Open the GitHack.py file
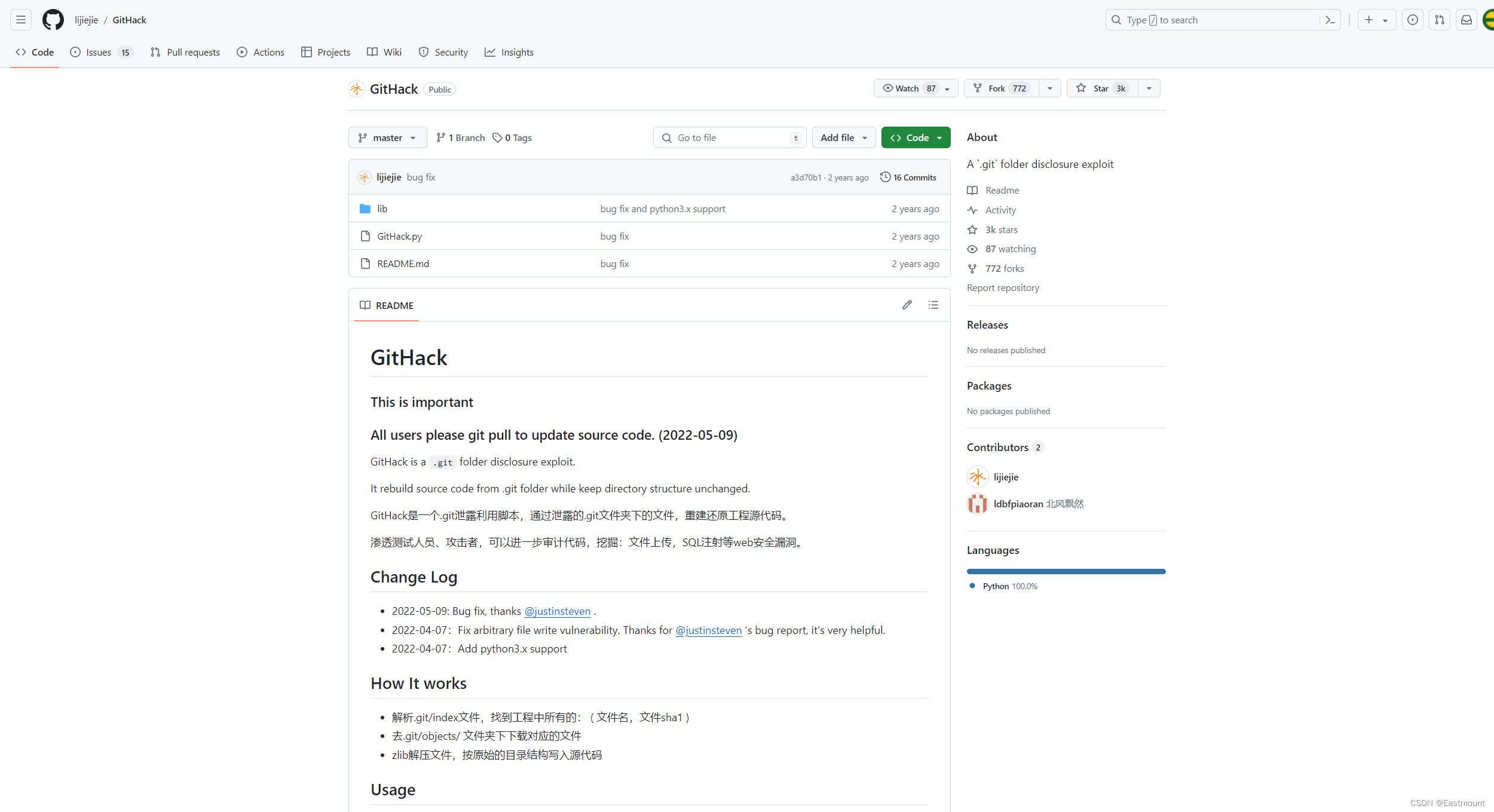The width and height of the screenshot is (1494, 812). click(x=399, y=236)
